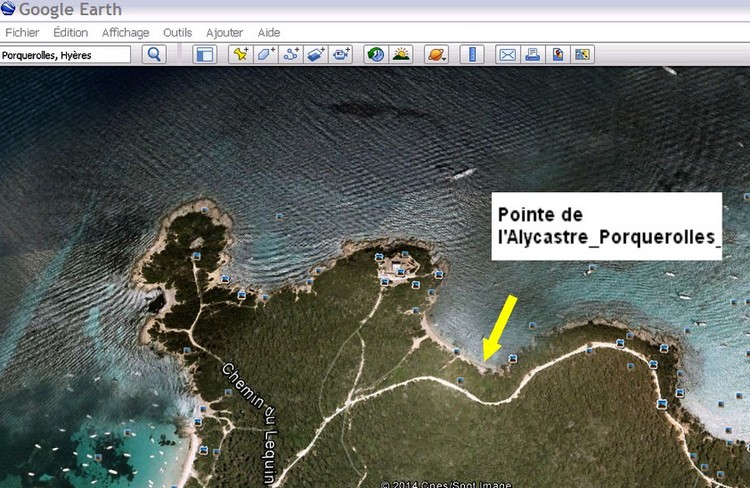Select the add path tool
Image resolution: width=750 pixels, height=488 pixels.
click(x=292, y=55)
